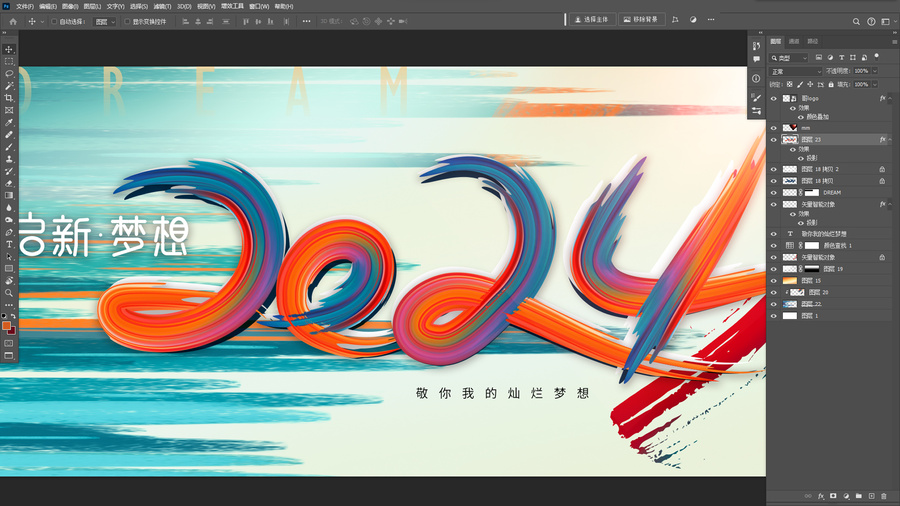Select the Crop tool
This screenshot has width=900, height=506.
[9, 98]
